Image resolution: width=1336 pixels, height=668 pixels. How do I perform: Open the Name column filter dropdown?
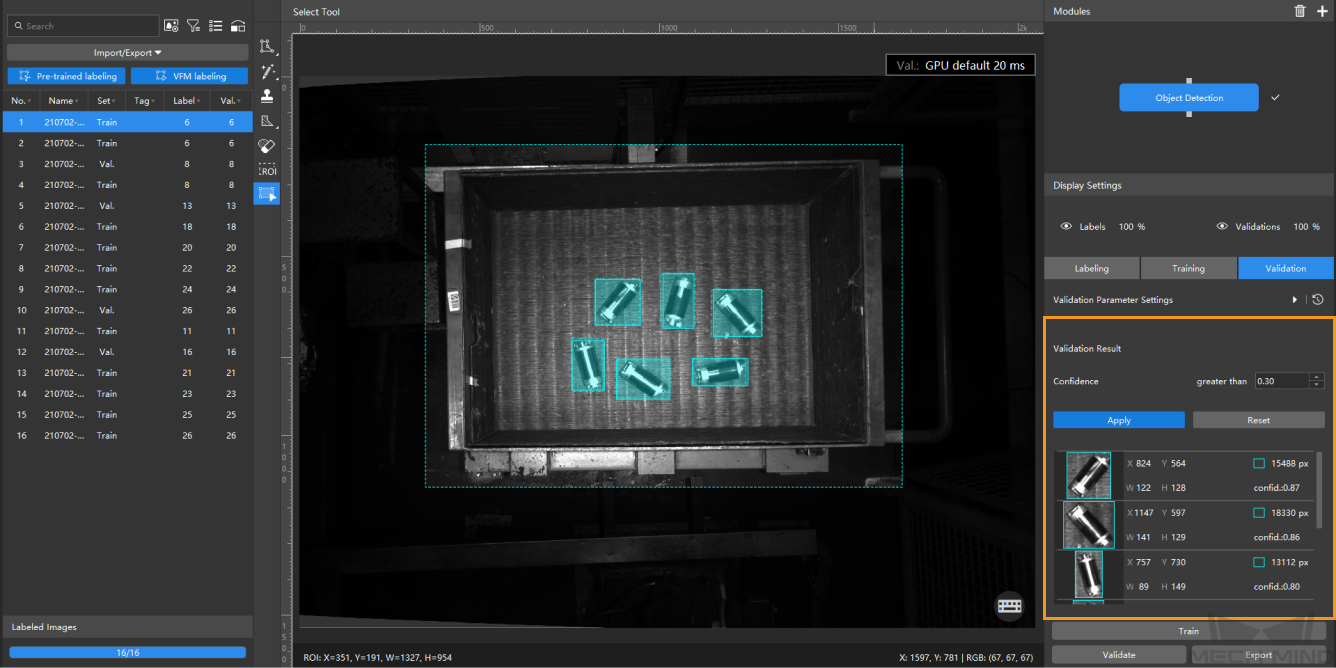78,101
